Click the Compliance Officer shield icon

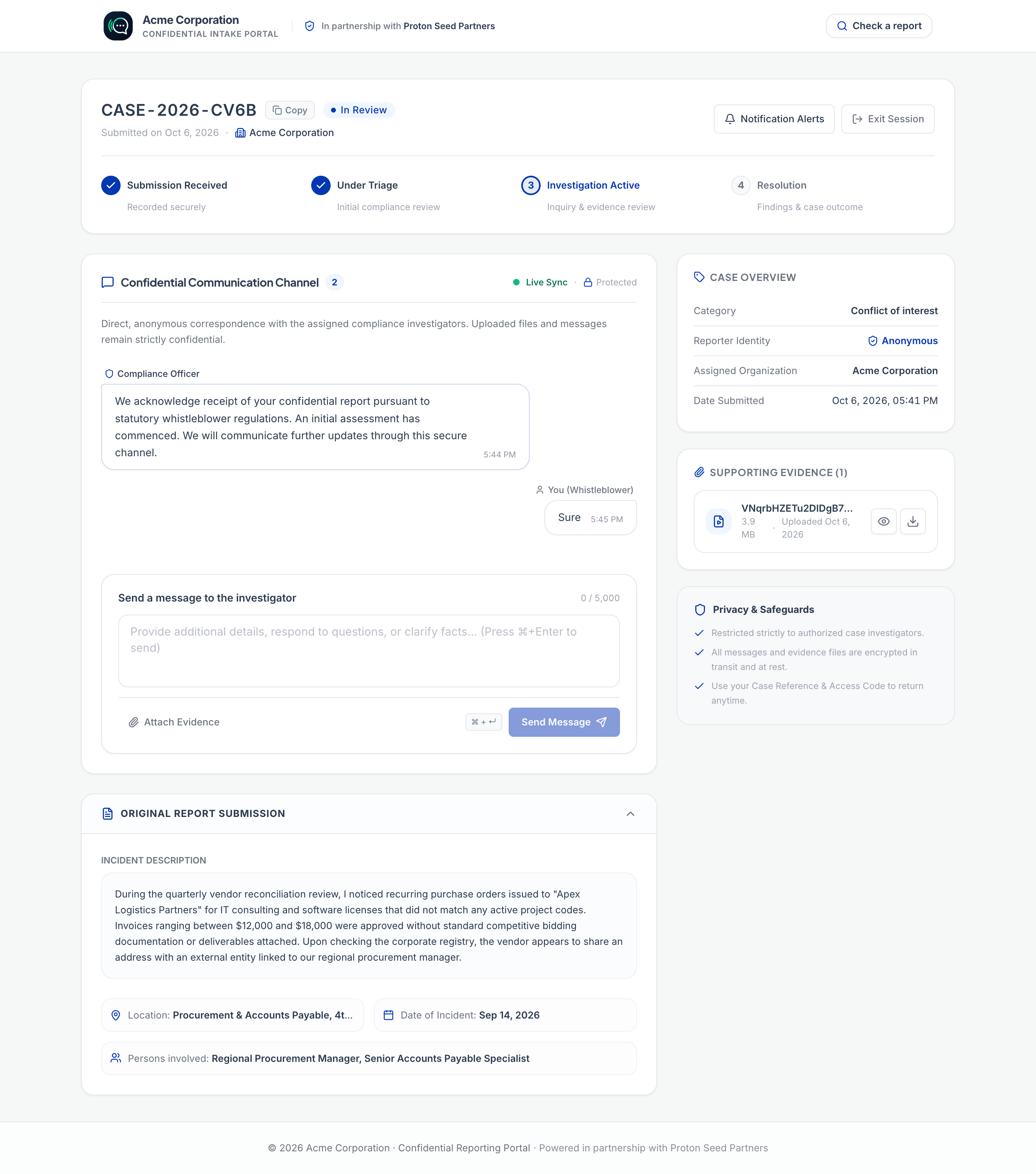coord(109,374)
